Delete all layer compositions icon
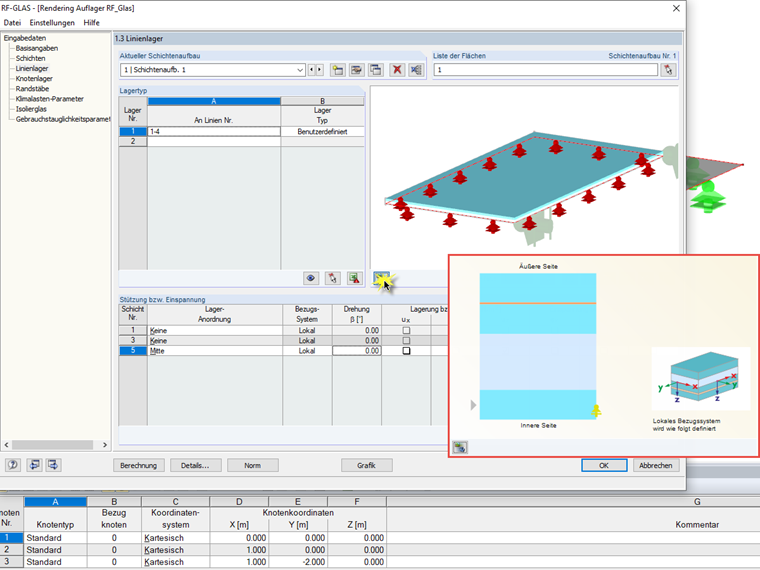The width and height of the screenshot is (760, 570). [x=416, y=70]
